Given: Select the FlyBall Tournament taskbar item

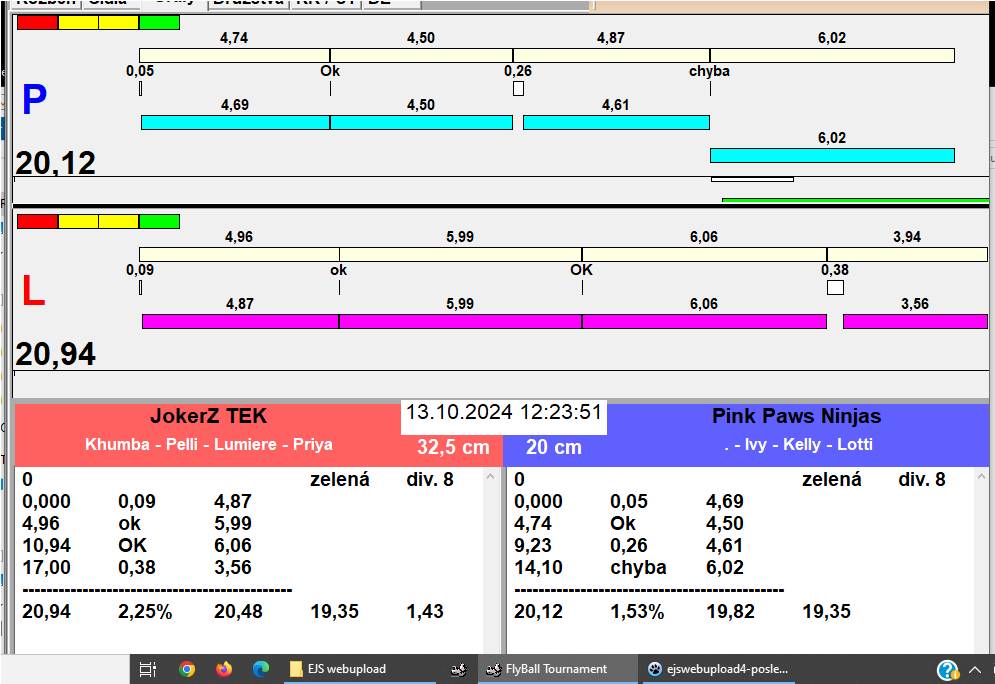Looking at the screenshot, I should [556, 669].
